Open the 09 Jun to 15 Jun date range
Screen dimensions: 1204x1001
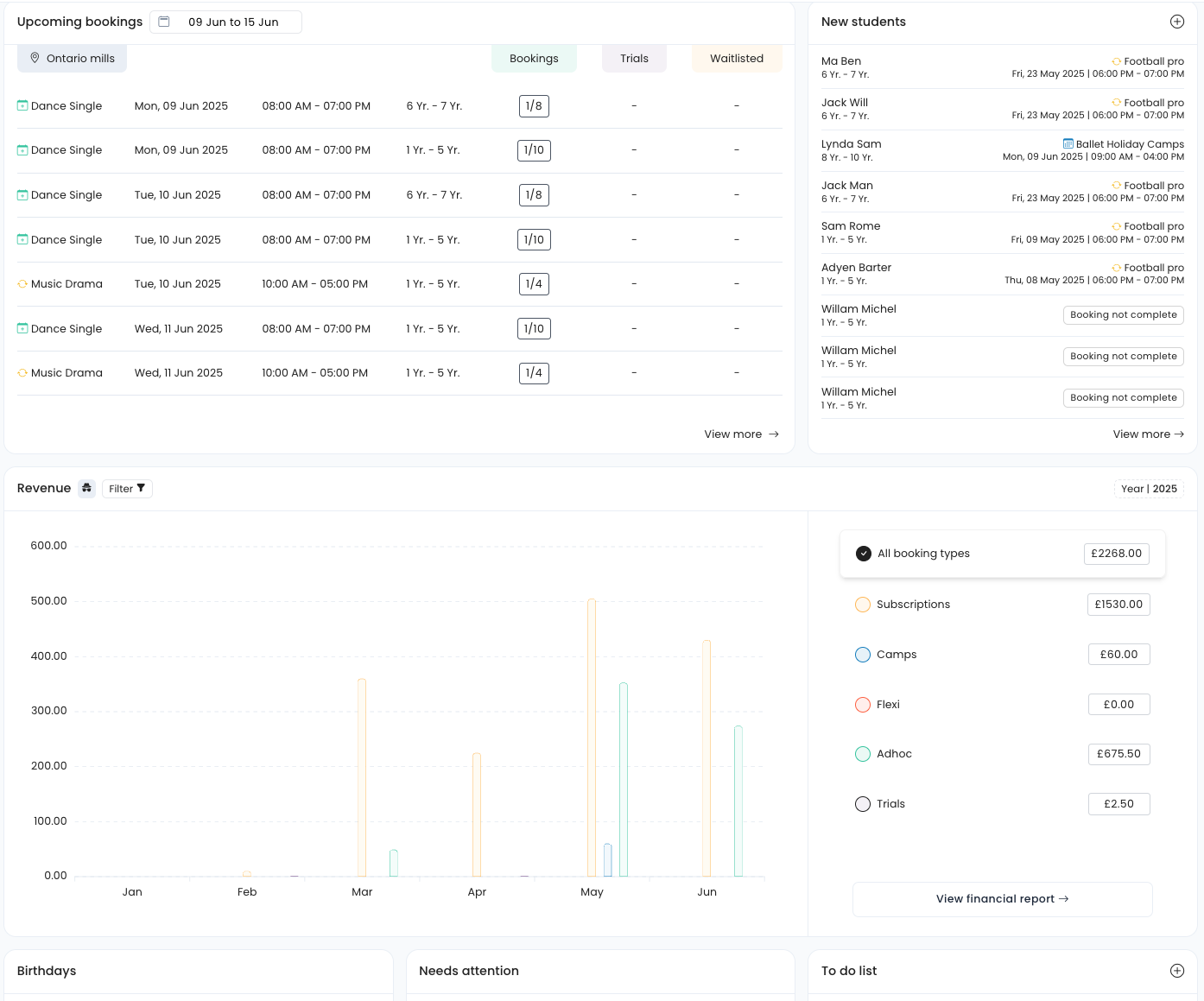[226, 22]
